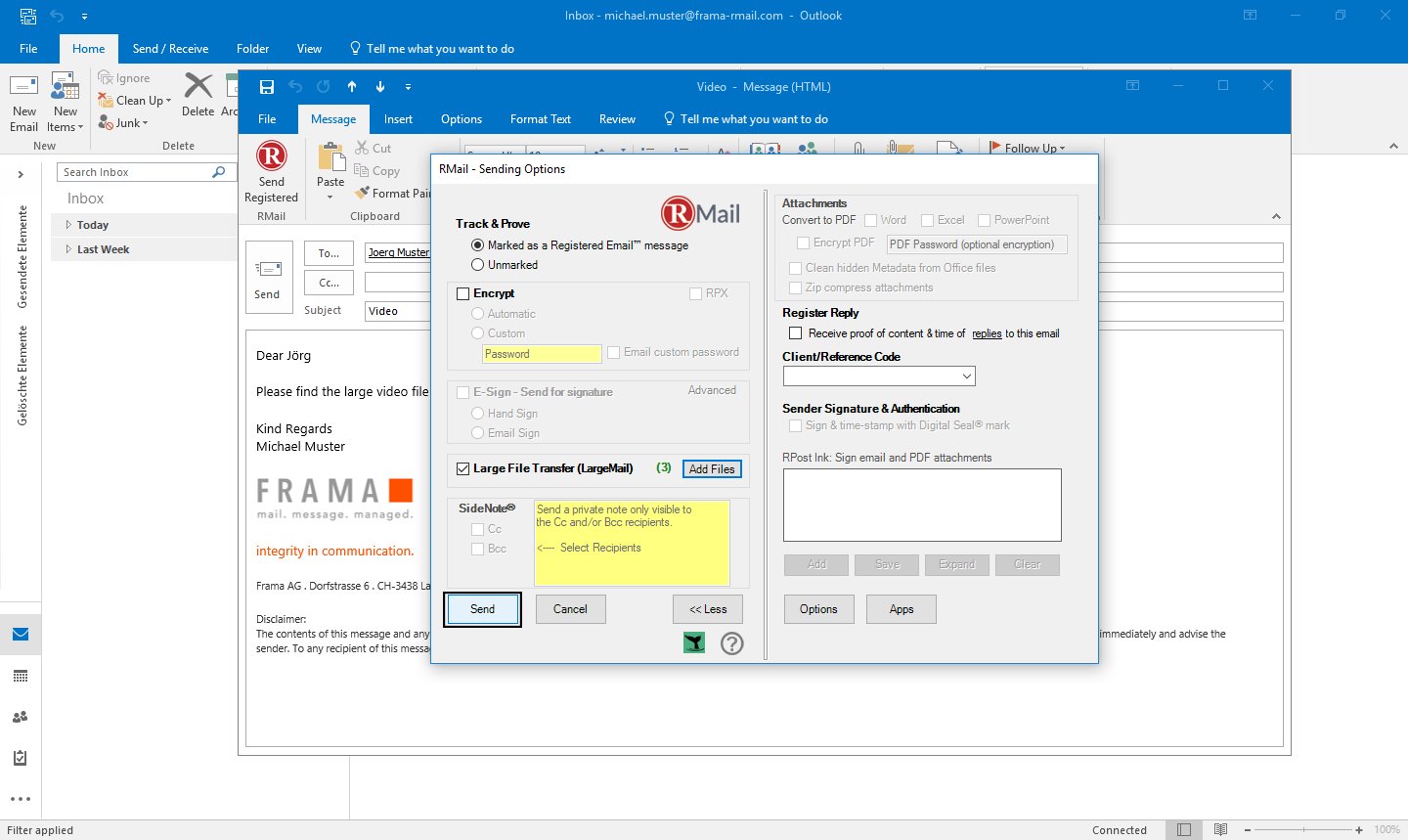Image resolution: width=1408 pixels, height=840 pixels.
Task: Click the Save icon in message toolbar
Action: pos(267,87)
